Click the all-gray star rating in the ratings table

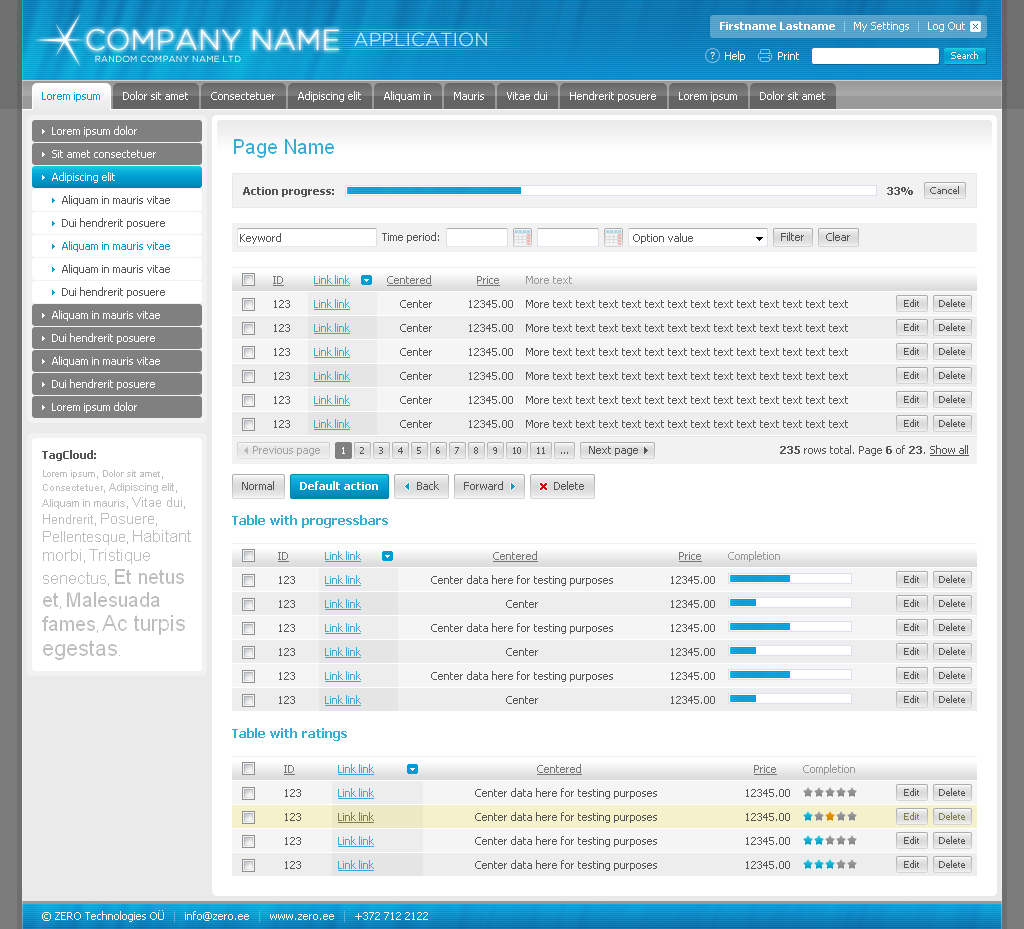point(829,793)
